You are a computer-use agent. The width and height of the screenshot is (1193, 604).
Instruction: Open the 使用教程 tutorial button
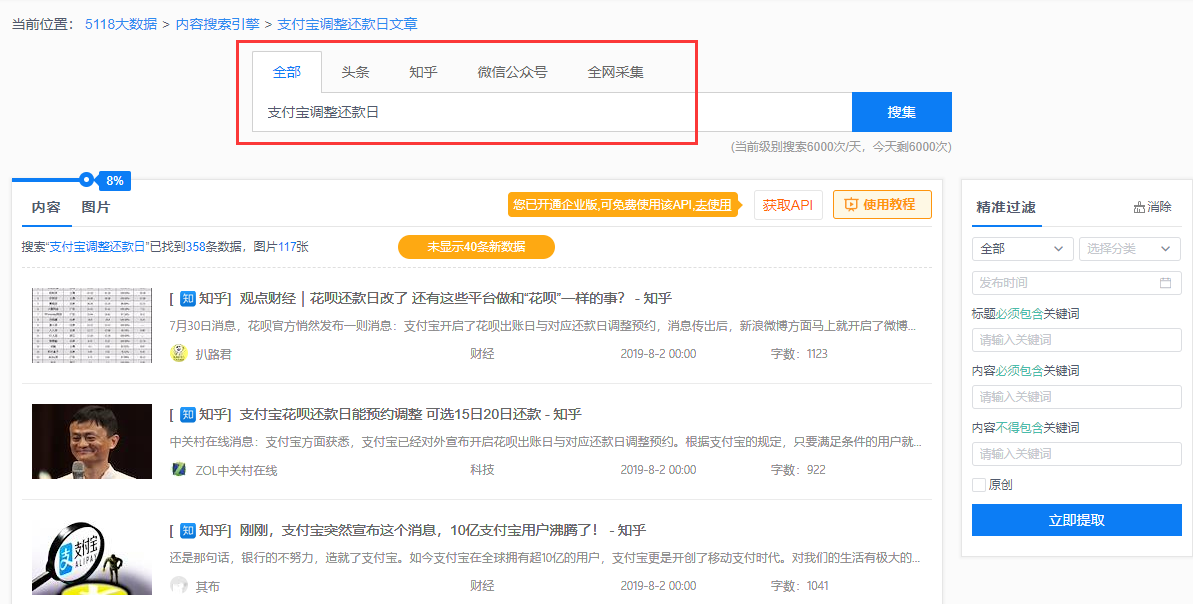tap(883, 205)
